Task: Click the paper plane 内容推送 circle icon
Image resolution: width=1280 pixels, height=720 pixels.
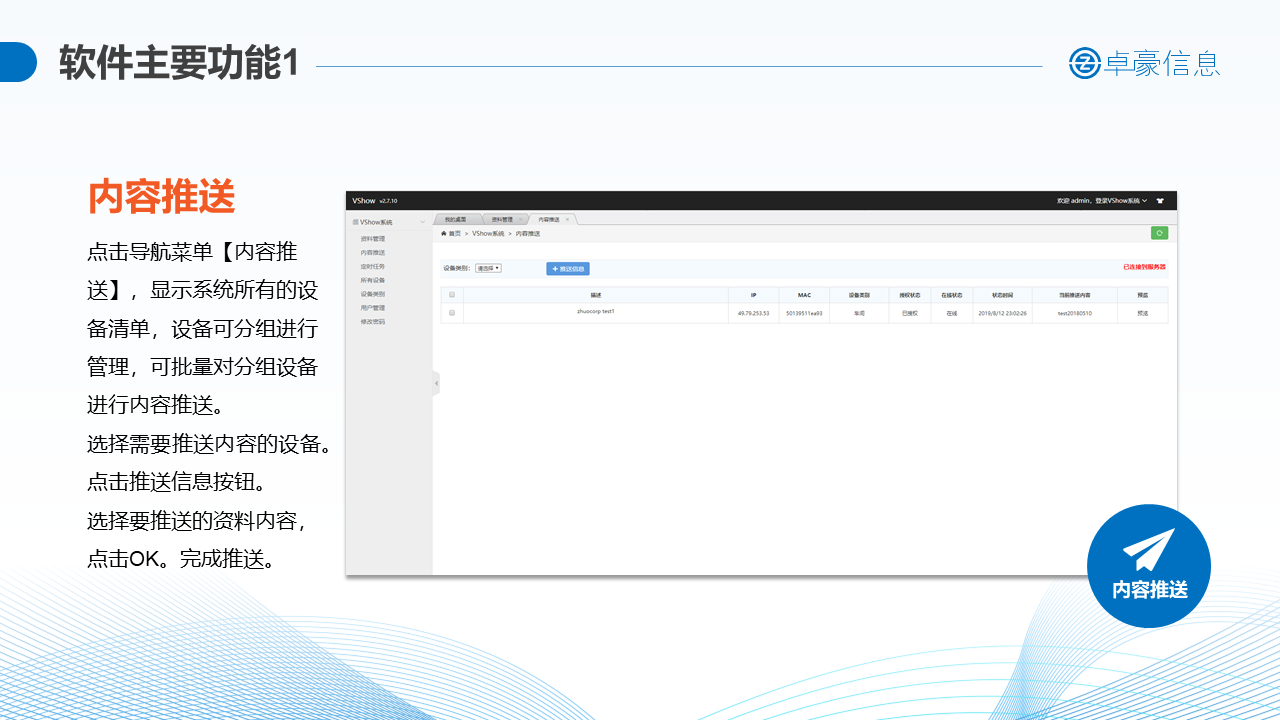Action: pyautogui.click(x=1148, y=565)
